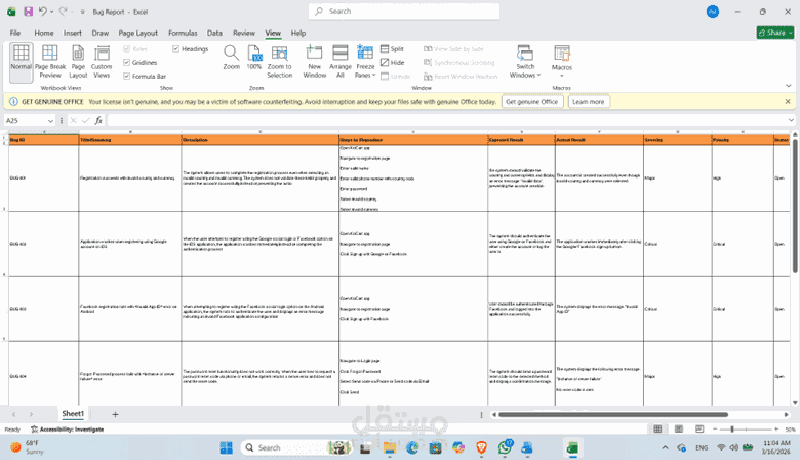Click the zoom slider handle

[x=732, y=429]
